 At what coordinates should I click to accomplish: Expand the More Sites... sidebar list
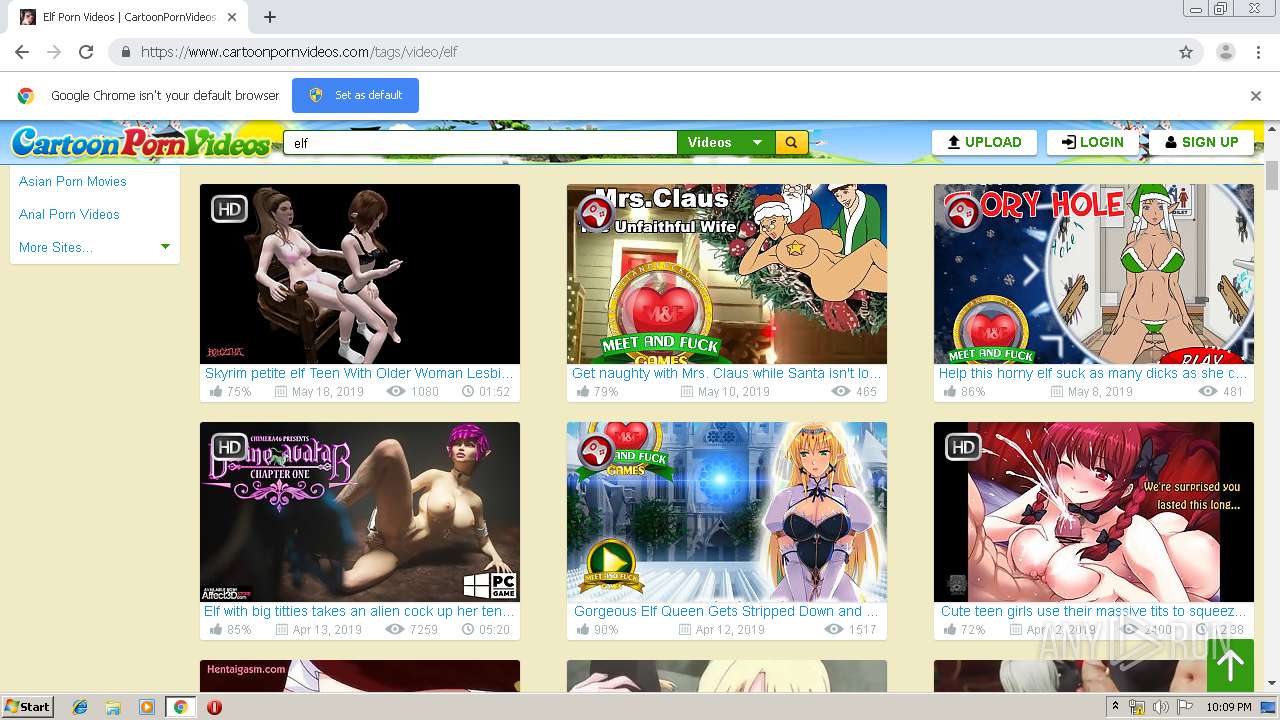95,247
